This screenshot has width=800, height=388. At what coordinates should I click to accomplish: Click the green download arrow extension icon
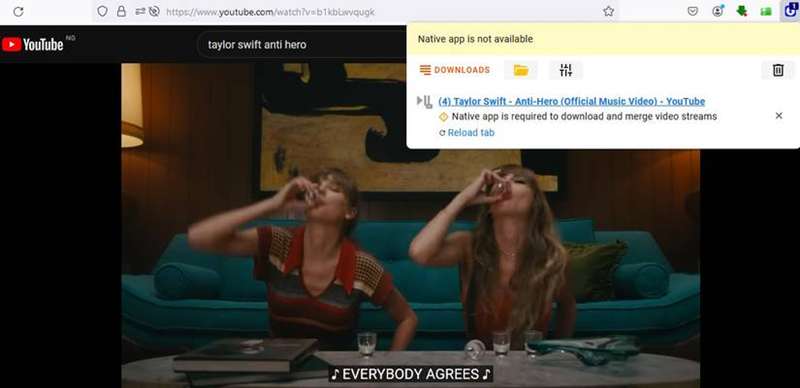742,11
